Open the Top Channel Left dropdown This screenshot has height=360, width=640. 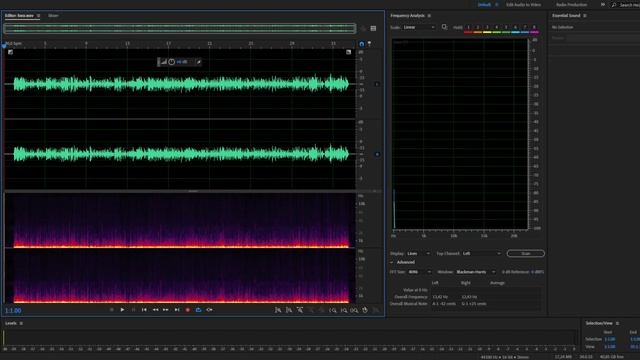(x=482, y=253)
